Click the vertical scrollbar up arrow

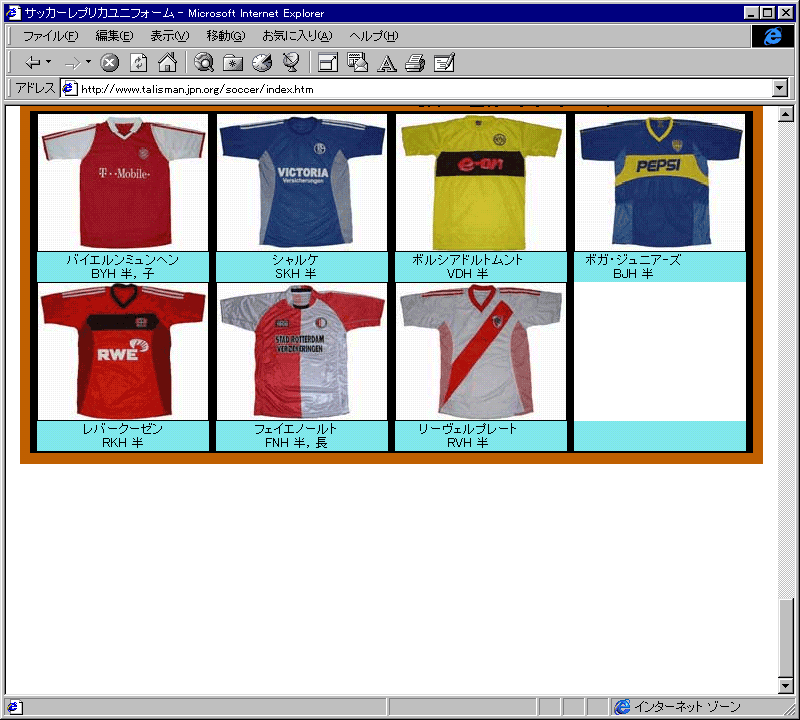click(786, 114)
